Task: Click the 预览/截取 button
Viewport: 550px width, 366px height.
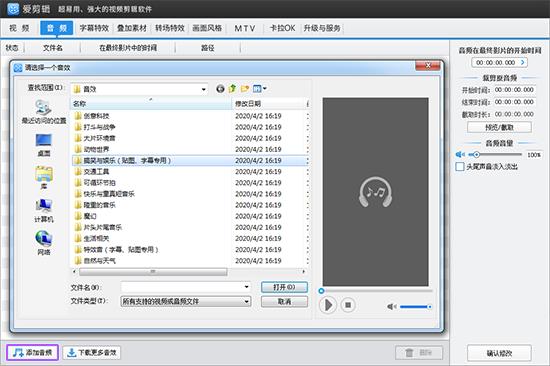Action: [499, 127]
